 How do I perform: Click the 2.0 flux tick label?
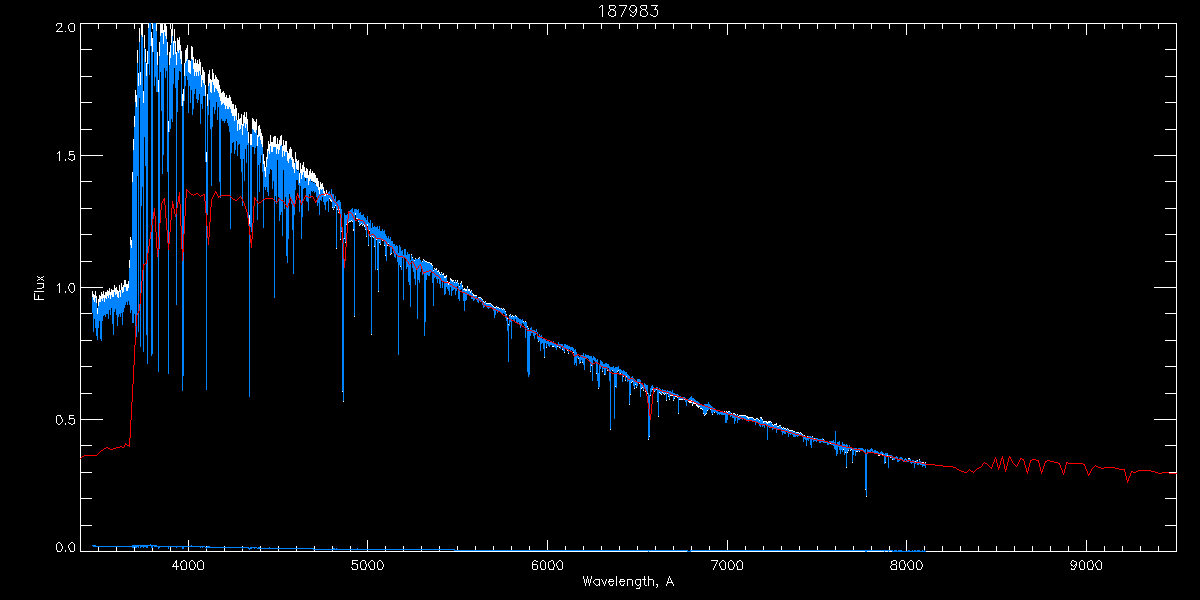[64, 29]
